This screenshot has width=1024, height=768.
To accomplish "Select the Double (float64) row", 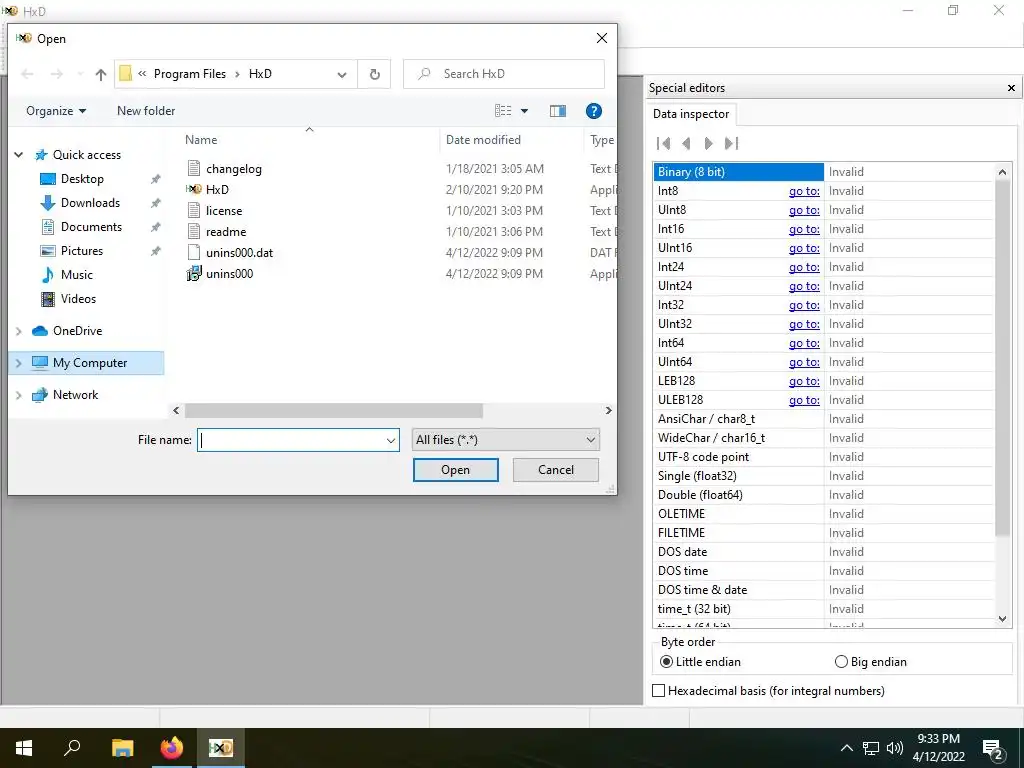I will [x=824, y=495].
